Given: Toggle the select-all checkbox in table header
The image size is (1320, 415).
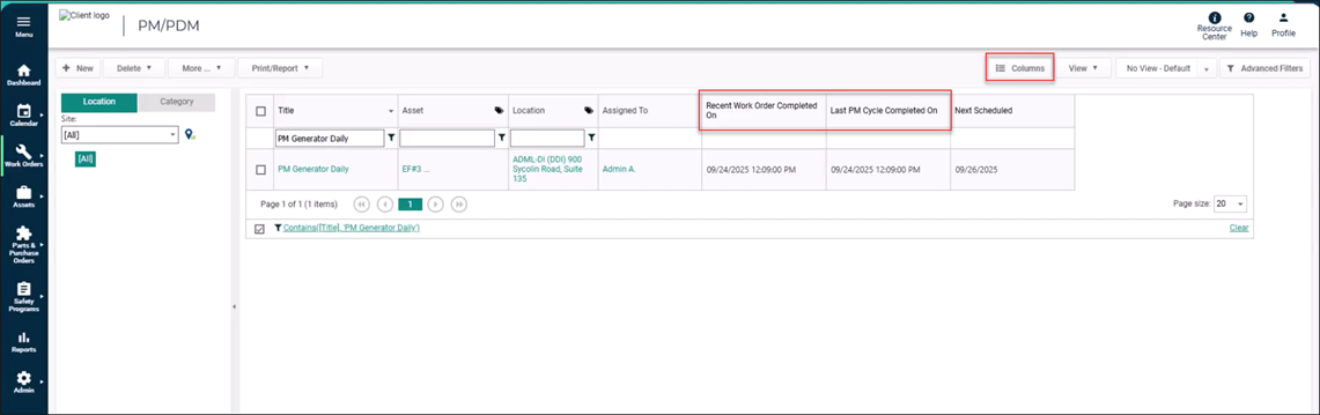Looking at the screenshot, I should click(261, 111).
